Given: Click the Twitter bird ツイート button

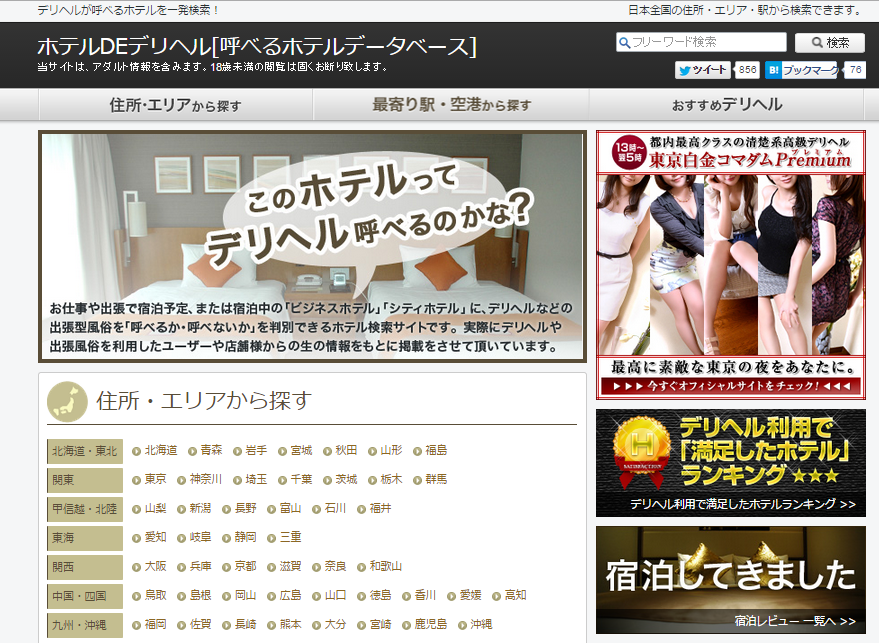Looking at the screenshot, I should [x=703, y=70].
